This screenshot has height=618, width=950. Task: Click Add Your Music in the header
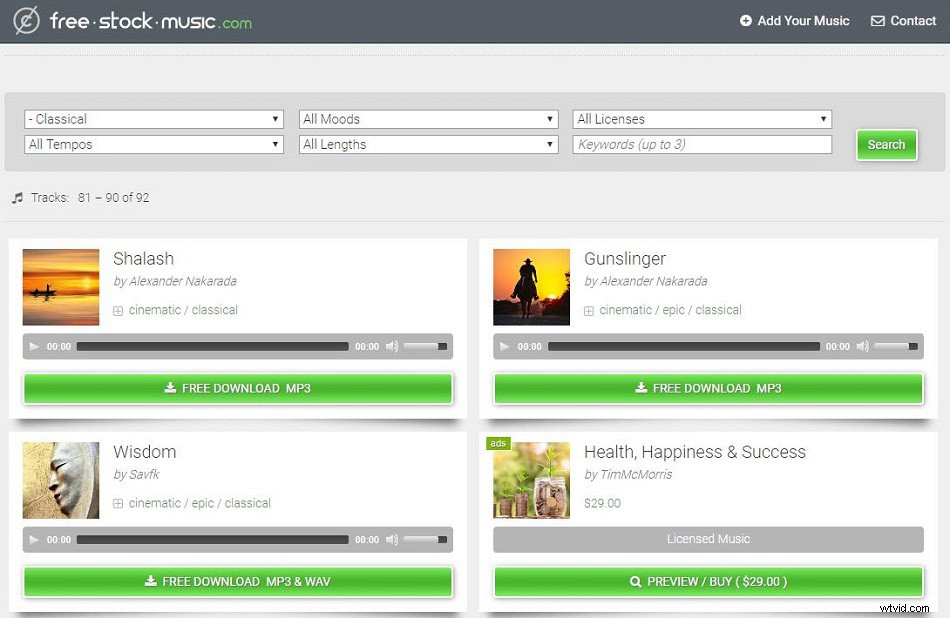[x=795, y=20]
